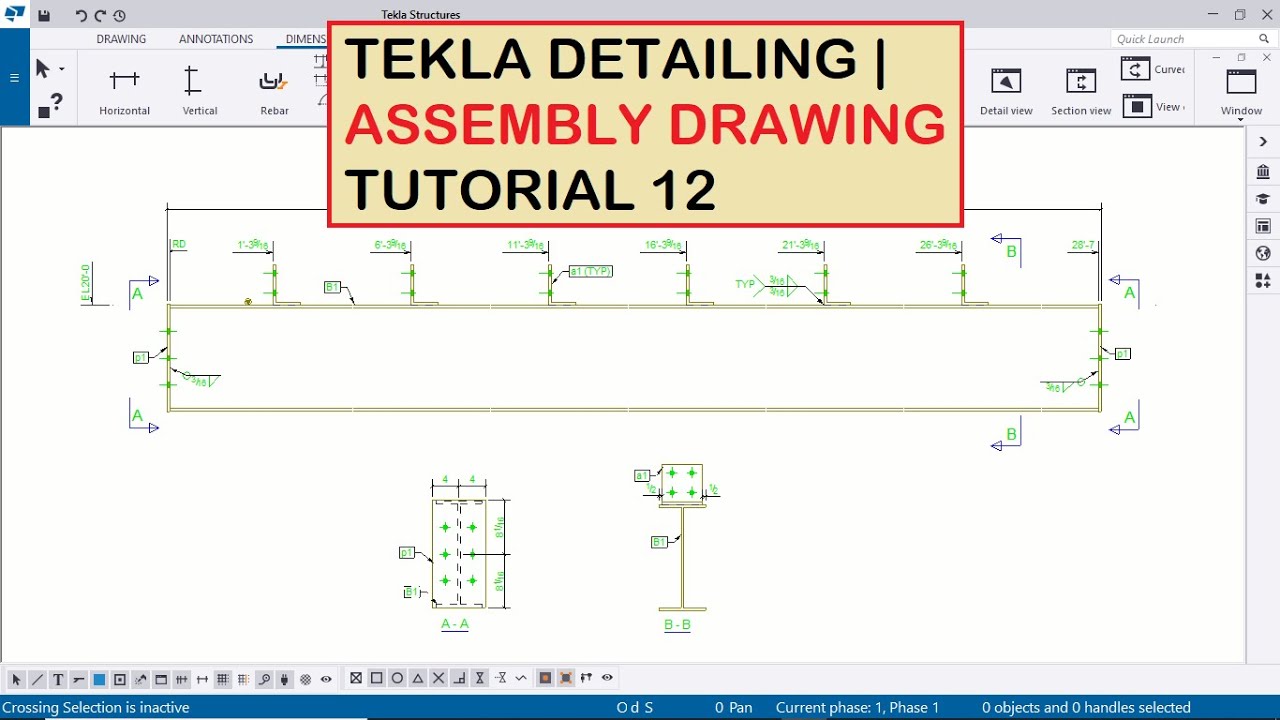Toggle the select grids switch

click(223, 679)
